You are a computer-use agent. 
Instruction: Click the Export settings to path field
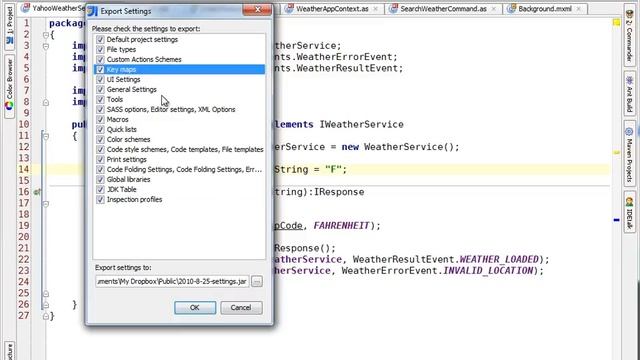(172, 281)
